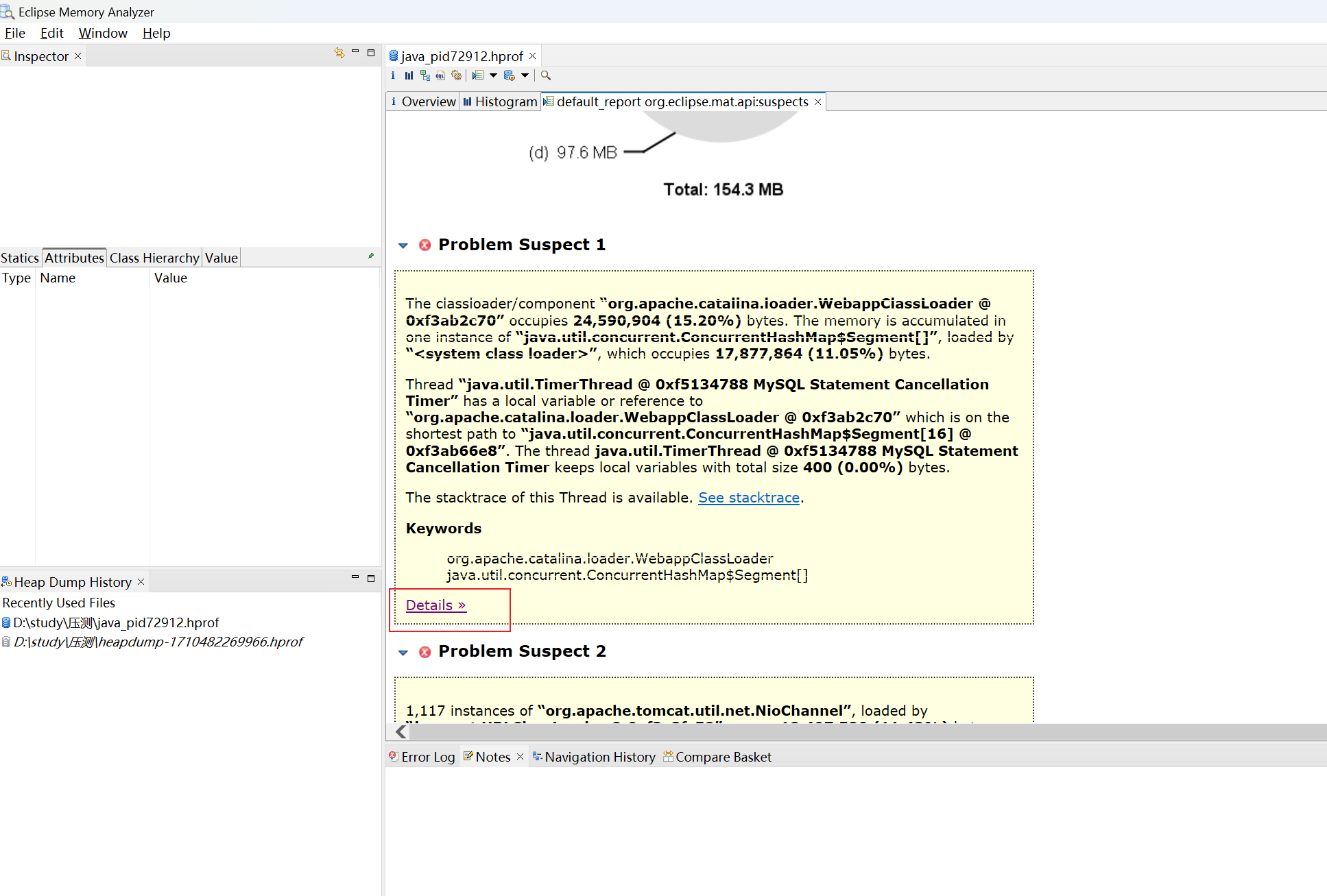Open the Overview pane toolbar icon

(393, 75)
